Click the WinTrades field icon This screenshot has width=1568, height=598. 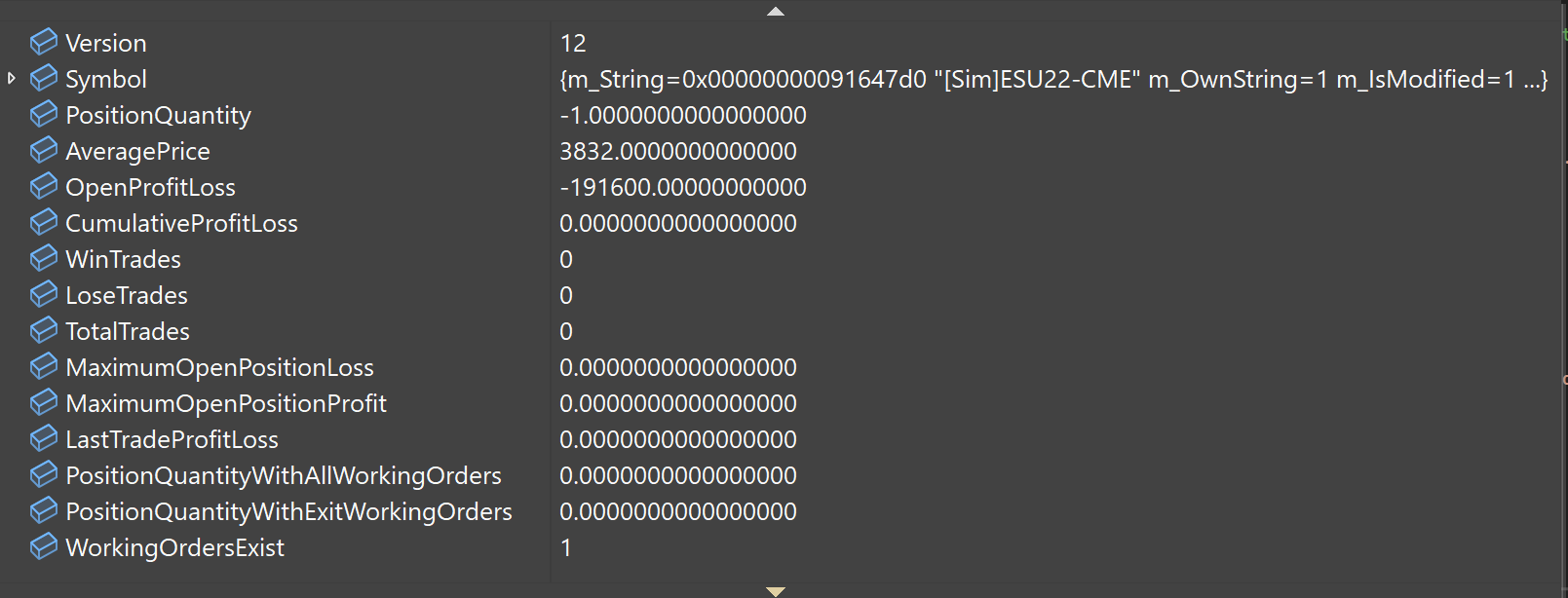[x=44, y=258]
